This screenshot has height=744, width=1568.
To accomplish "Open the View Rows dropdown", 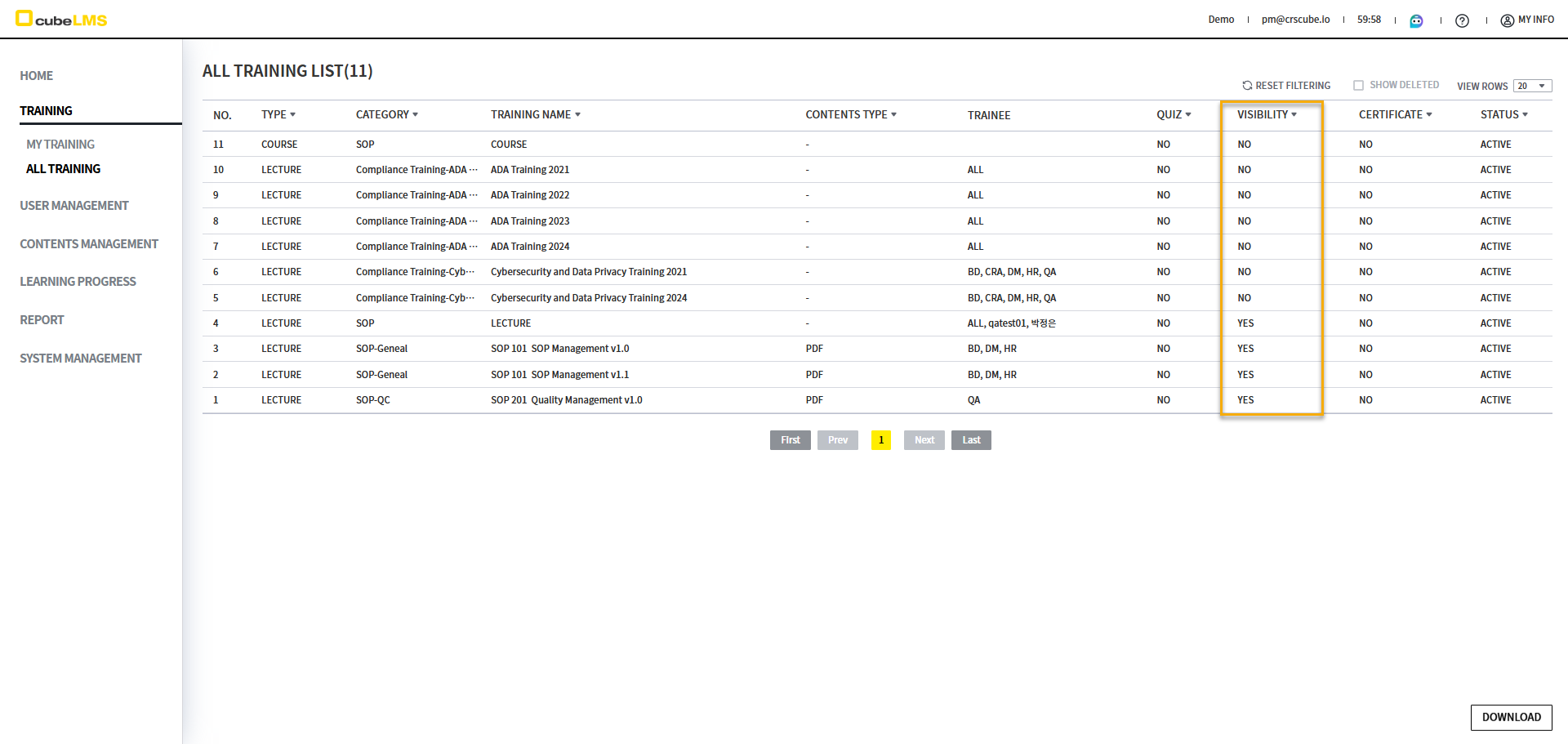I will click(x=1532, y=86).
